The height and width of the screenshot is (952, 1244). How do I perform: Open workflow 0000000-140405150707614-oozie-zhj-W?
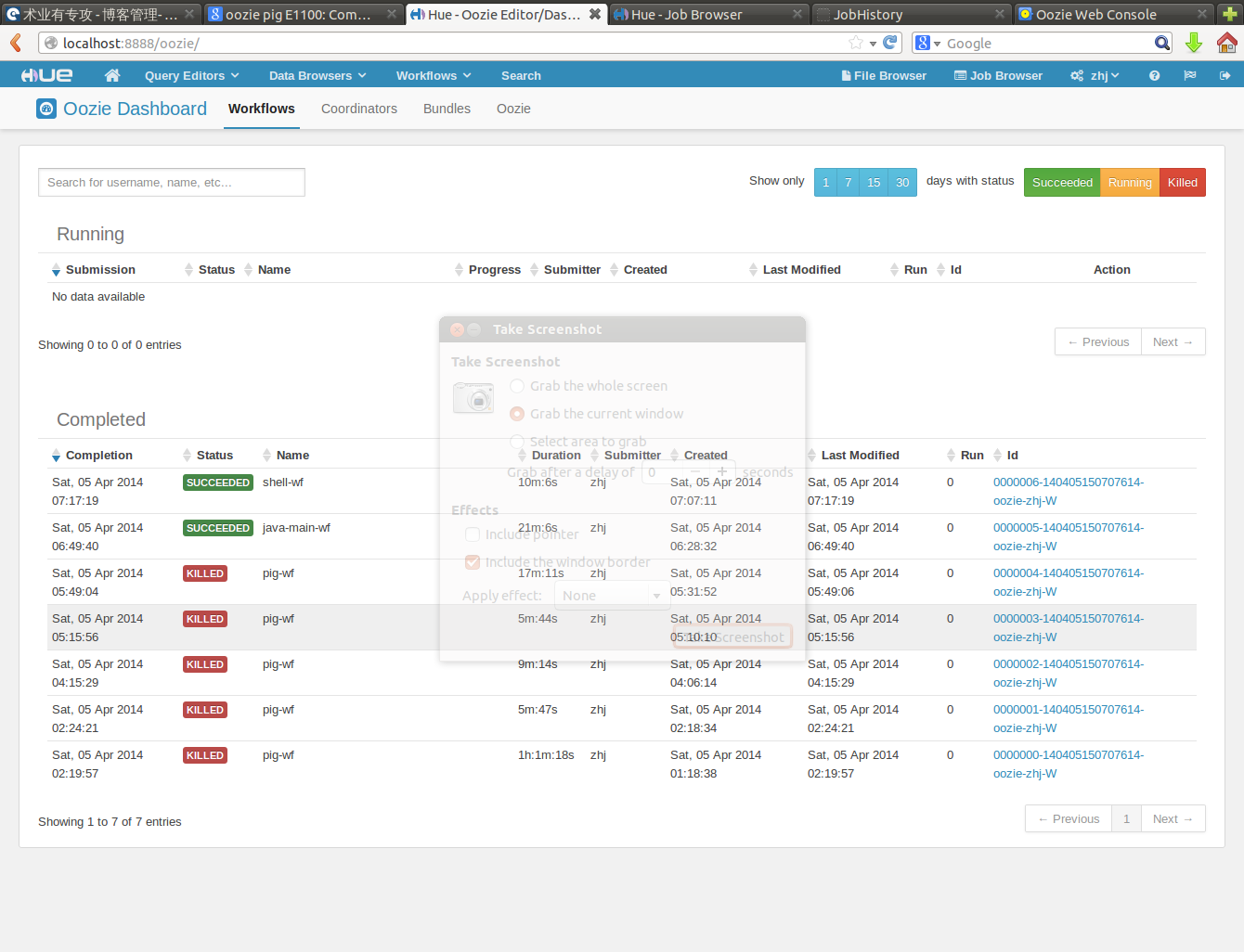[1069, 764]
